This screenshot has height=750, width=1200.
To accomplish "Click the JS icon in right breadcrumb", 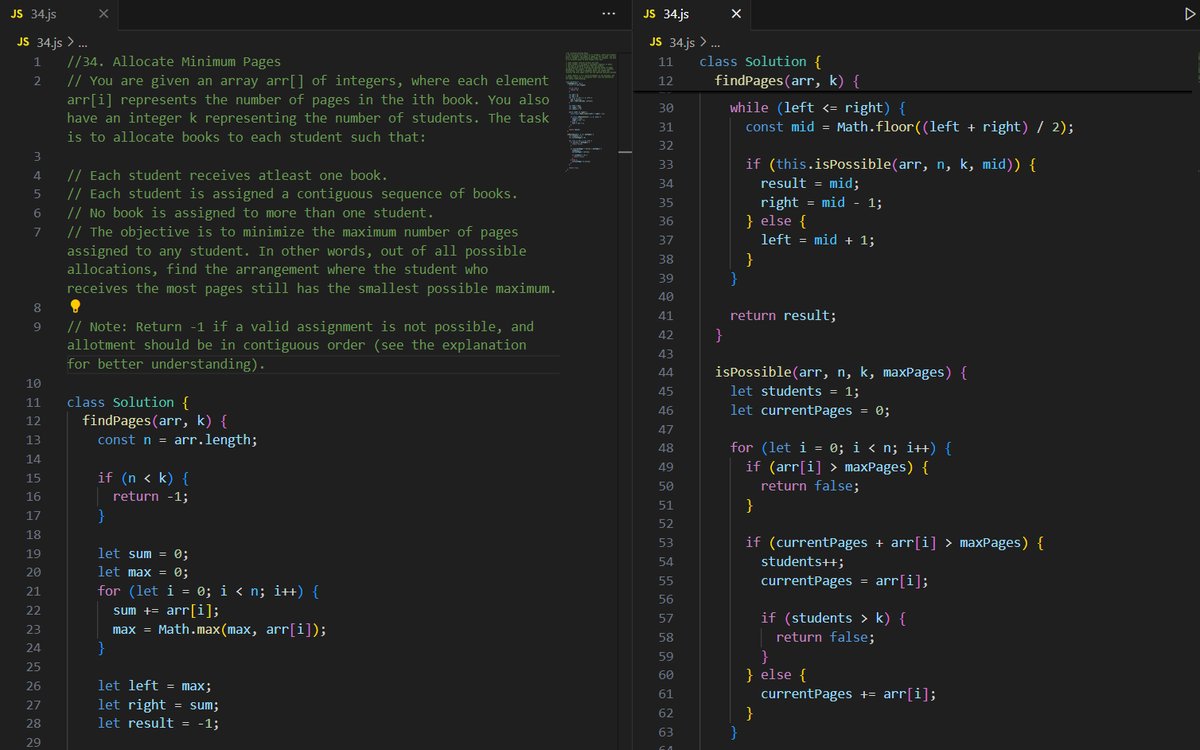I will [657, 42].
